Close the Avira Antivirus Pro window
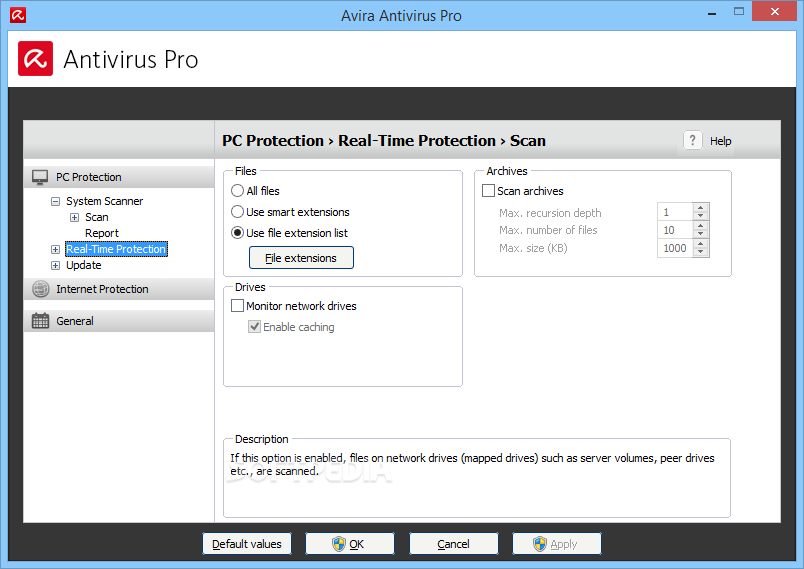This screenshot has height=569, width=804. point(774,11)
